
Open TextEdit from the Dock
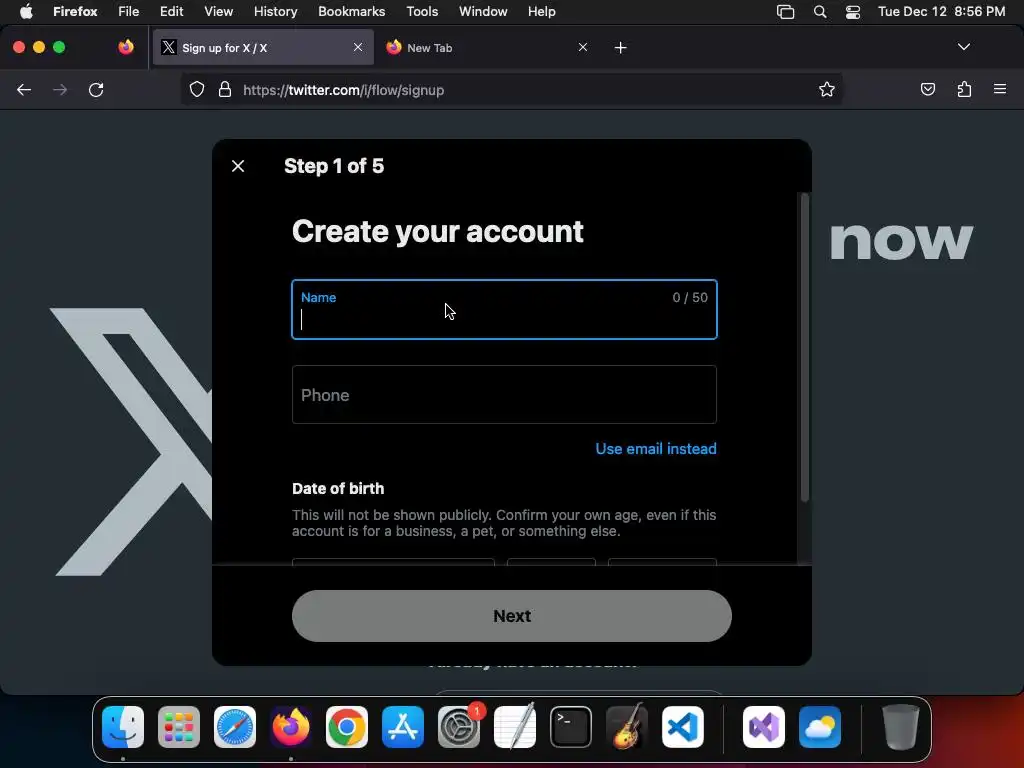coord(515,727)
